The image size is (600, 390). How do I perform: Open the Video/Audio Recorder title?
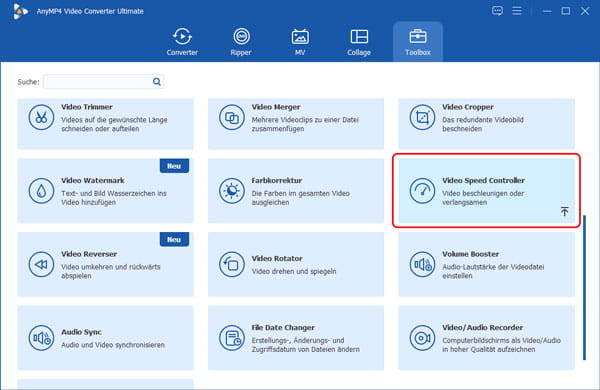click(482, 327)
